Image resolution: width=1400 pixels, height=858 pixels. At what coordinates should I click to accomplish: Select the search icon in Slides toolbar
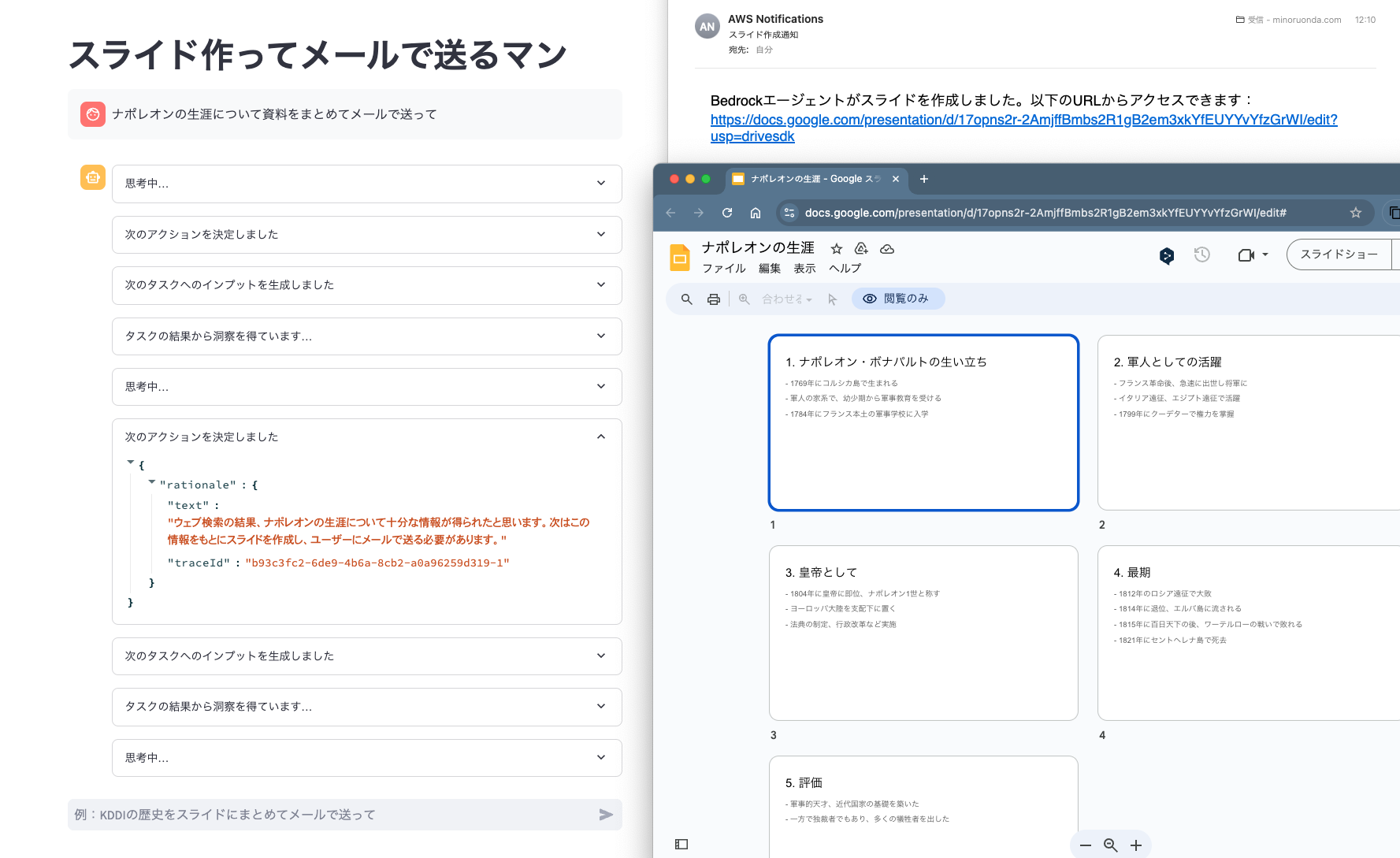685,299
